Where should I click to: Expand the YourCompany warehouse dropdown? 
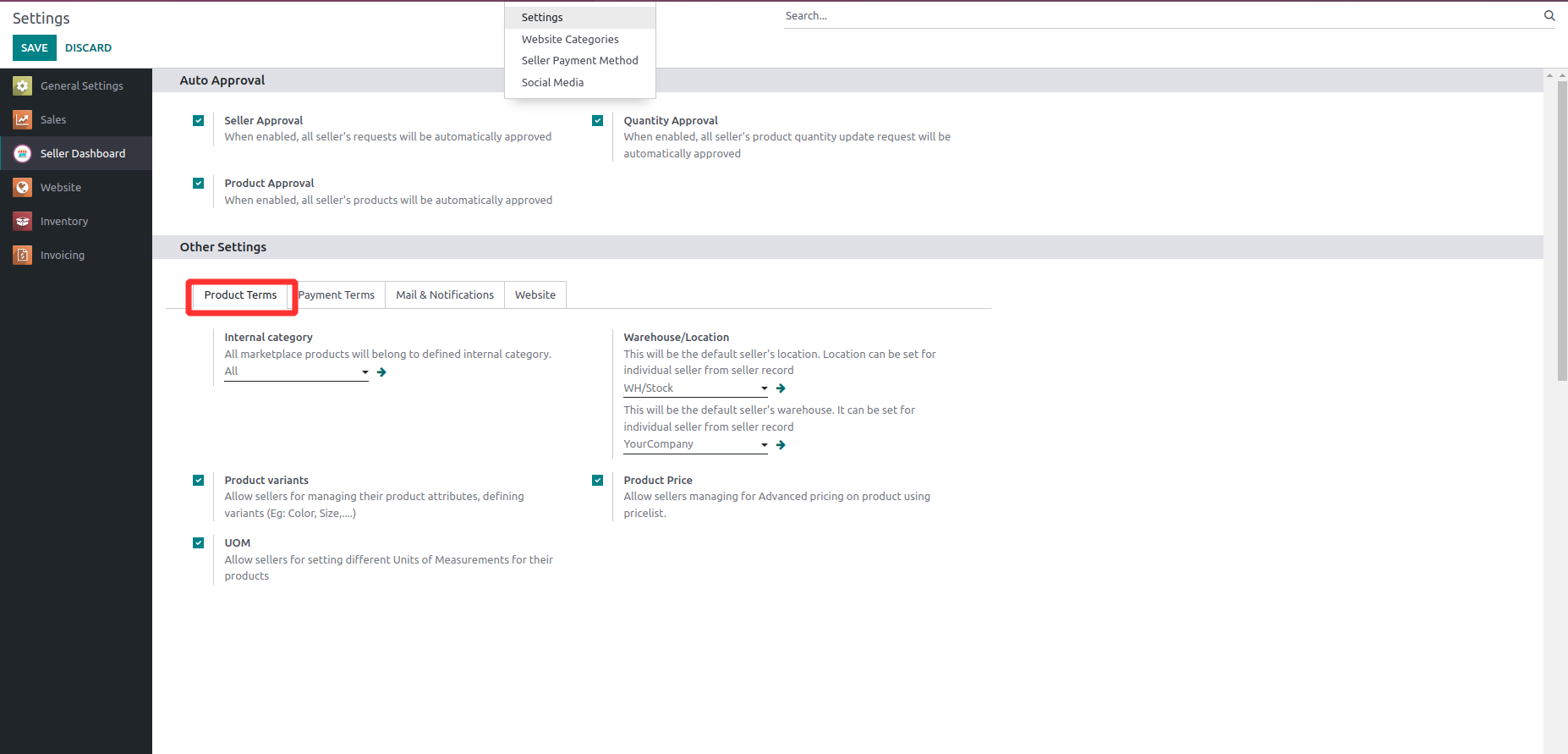point(764,445)
